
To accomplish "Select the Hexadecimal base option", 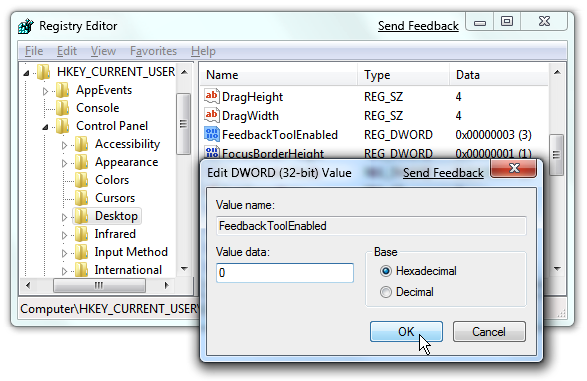I will [x=386, y=271].
